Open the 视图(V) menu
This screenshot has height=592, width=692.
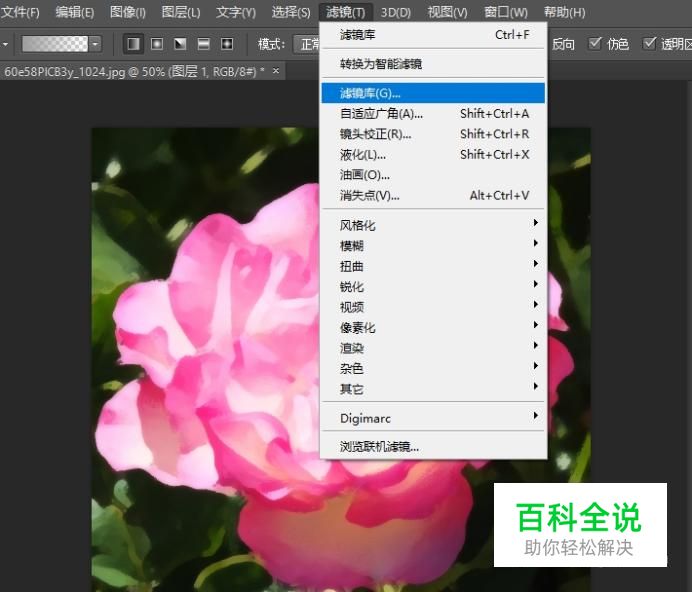[x=447, y=12]
